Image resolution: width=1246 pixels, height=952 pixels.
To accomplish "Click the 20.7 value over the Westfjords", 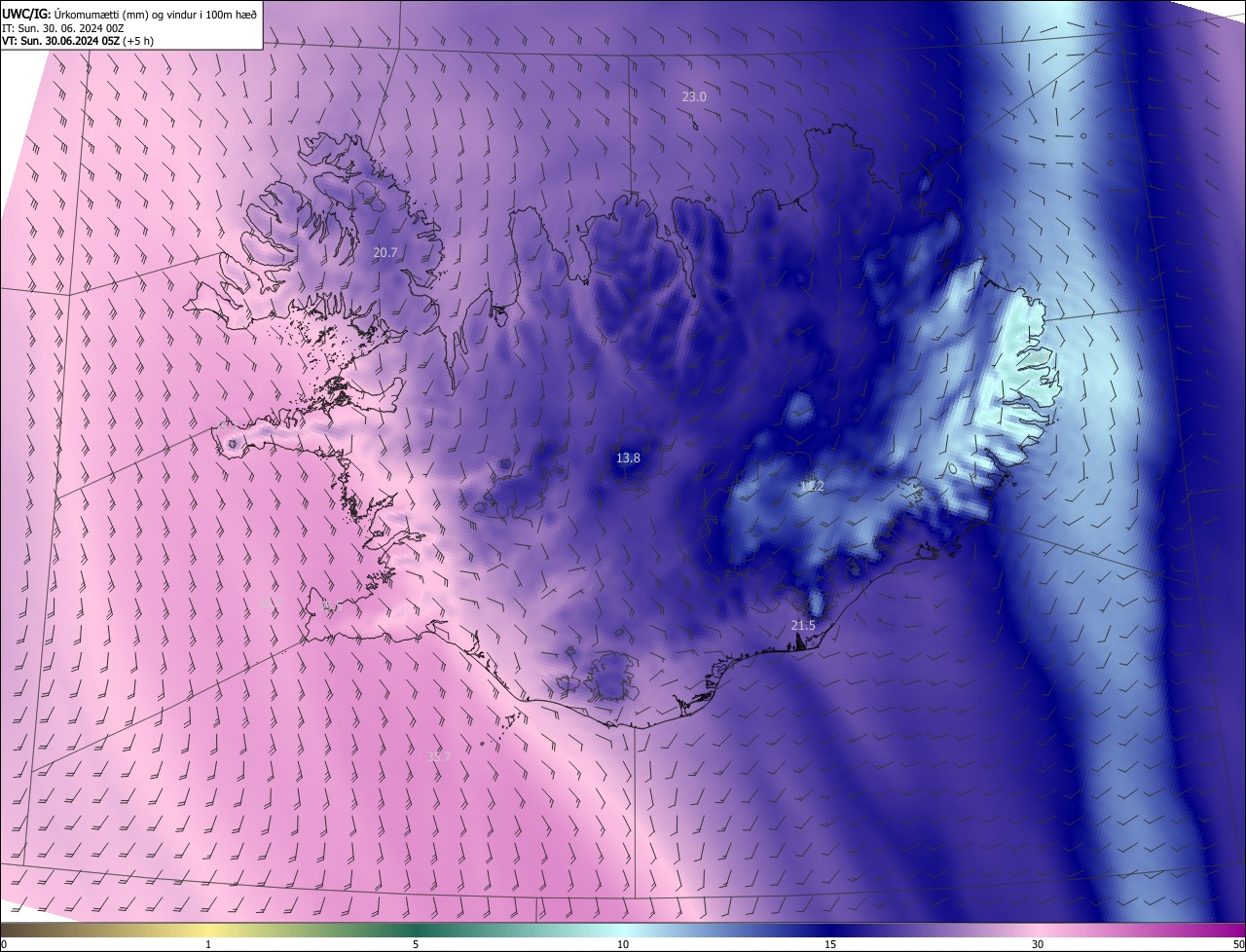I will click(x=385, y=252).
